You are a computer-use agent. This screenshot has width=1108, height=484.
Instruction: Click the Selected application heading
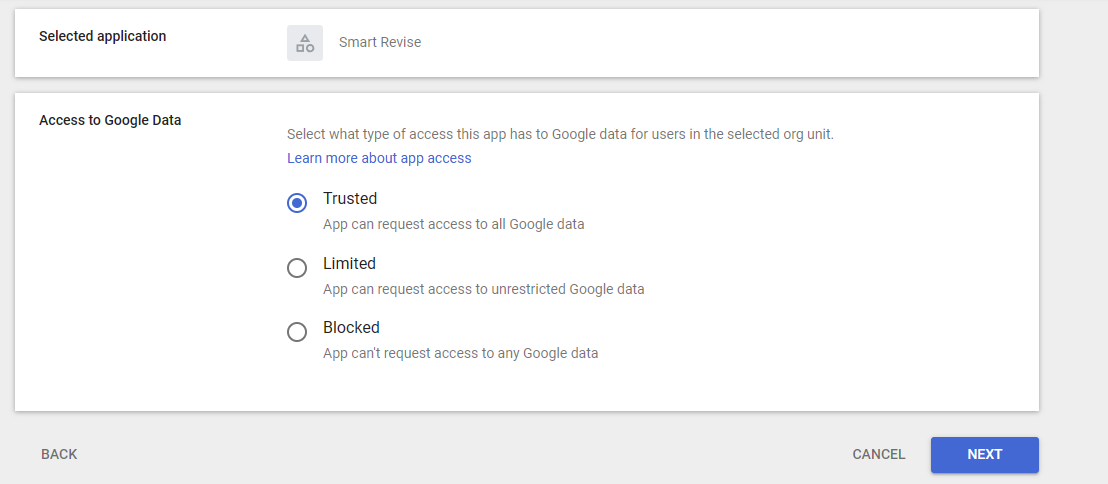(x=102, y=36)
